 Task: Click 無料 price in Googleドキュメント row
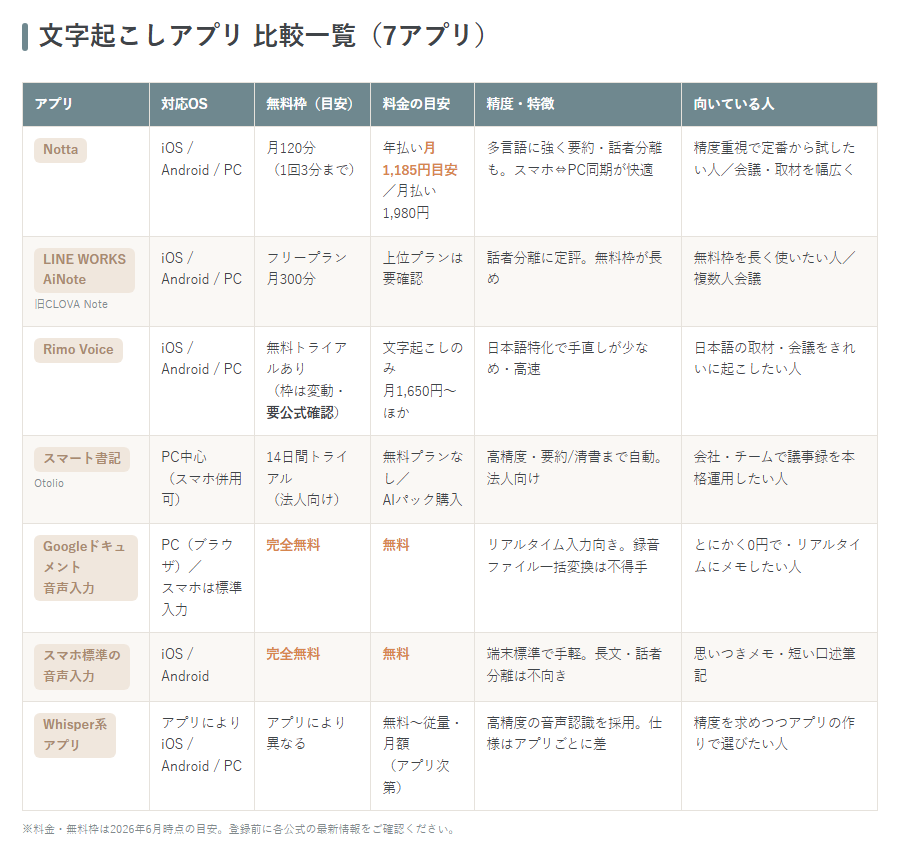[x=396, y=545]
